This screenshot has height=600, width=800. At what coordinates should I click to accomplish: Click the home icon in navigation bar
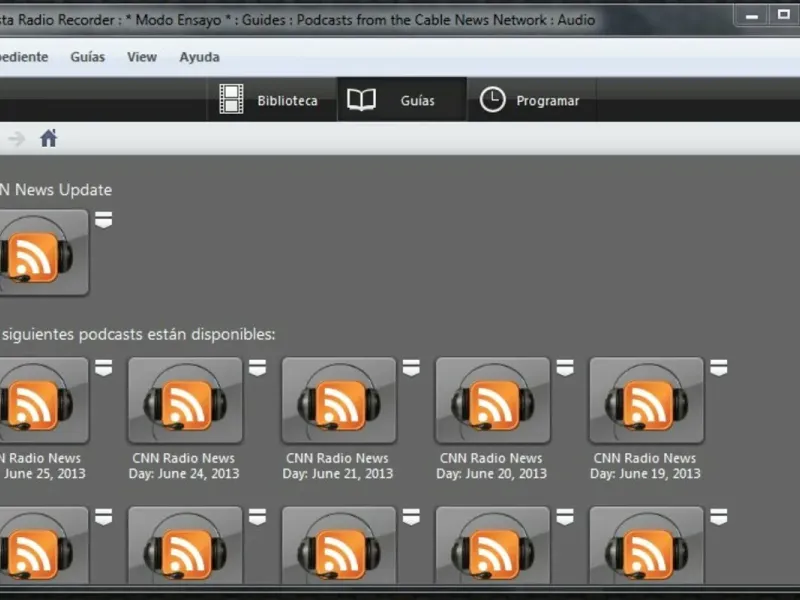point(48,139)
